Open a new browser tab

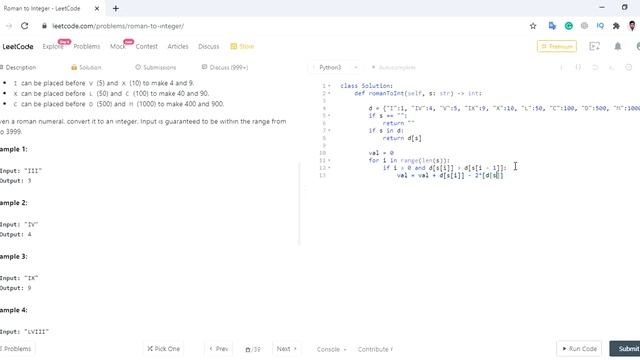[116, 8]
